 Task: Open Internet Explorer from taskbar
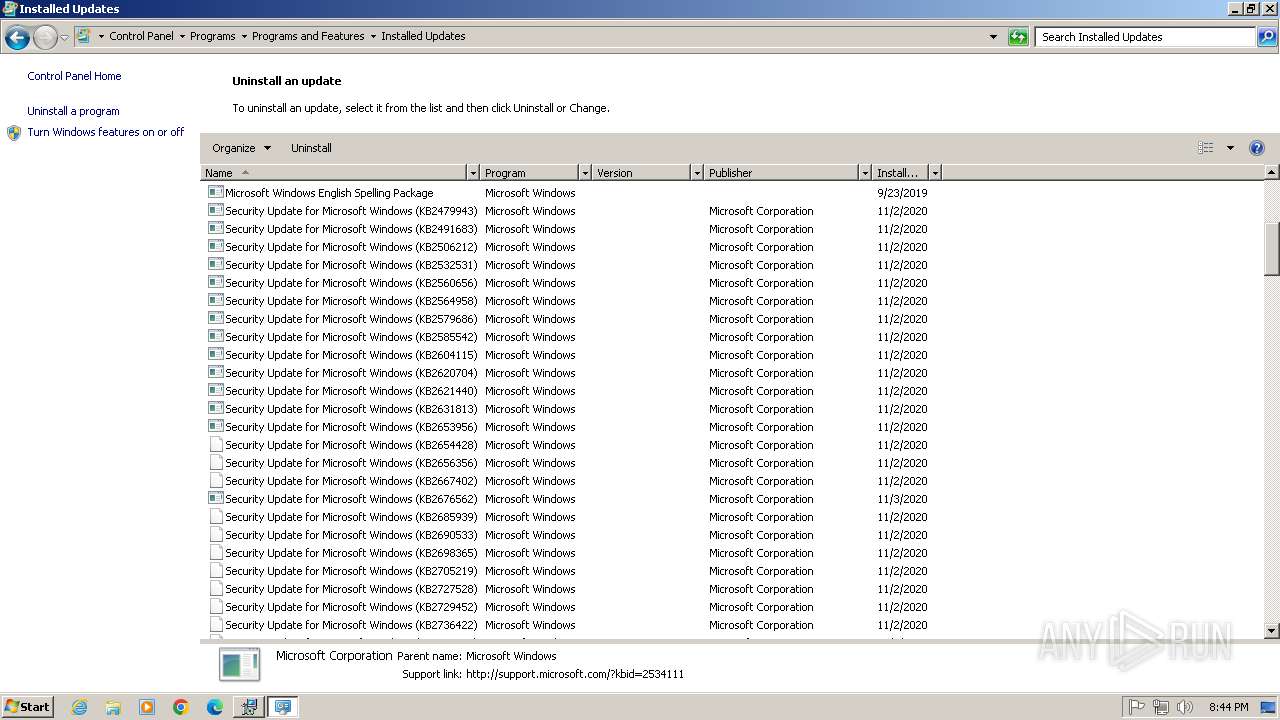79,707
